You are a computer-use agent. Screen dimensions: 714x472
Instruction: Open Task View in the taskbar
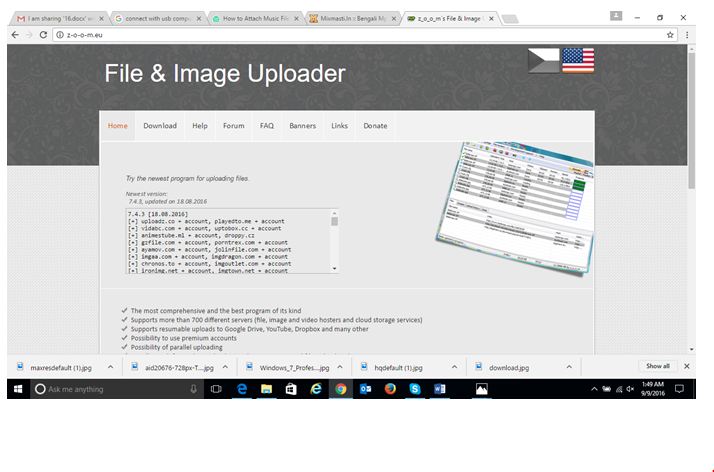(216, 389)
